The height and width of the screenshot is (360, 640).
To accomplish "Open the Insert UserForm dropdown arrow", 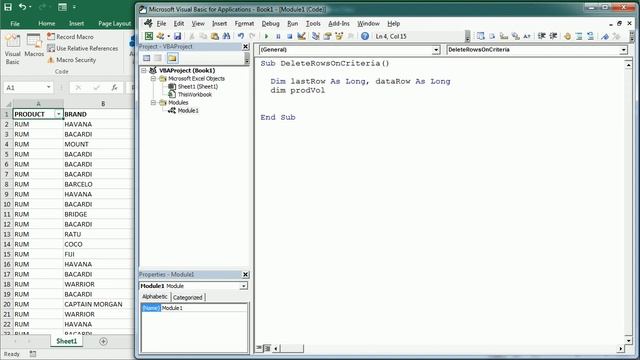I will coord(168,36).
